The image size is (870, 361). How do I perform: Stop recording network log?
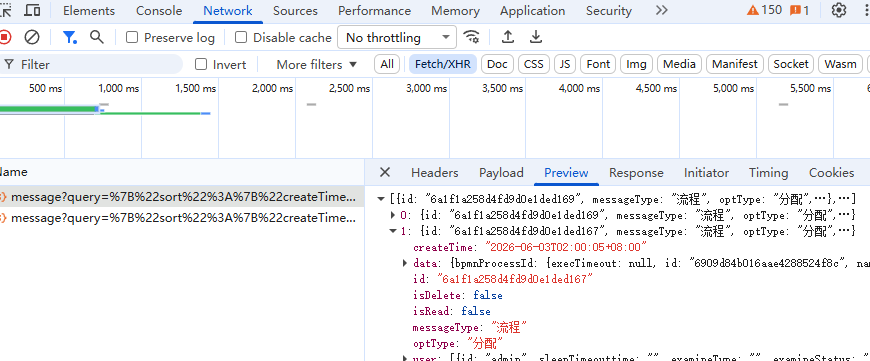4,37
